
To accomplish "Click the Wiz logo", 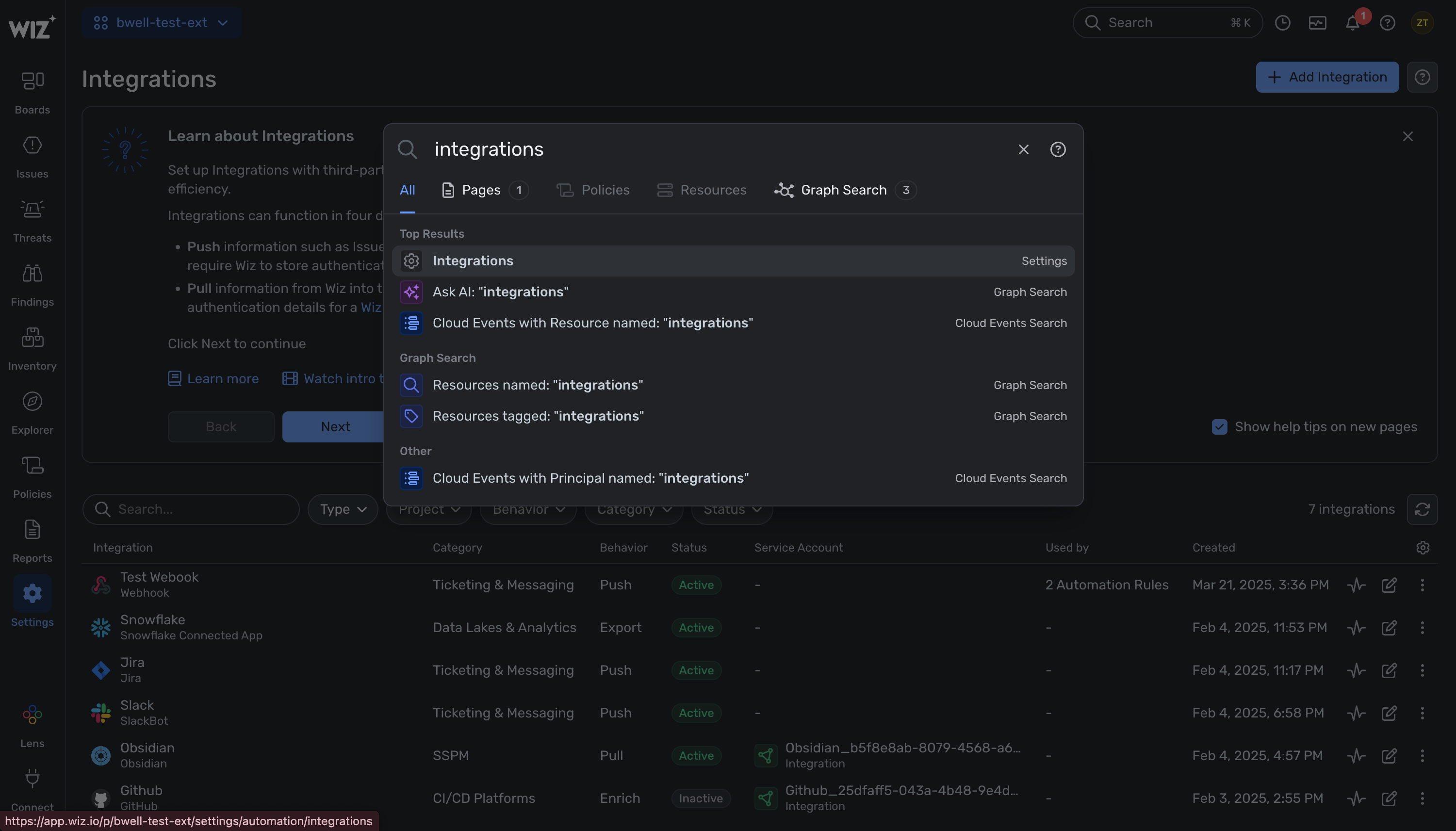I will pyautogui.click(x=32, y=26).
